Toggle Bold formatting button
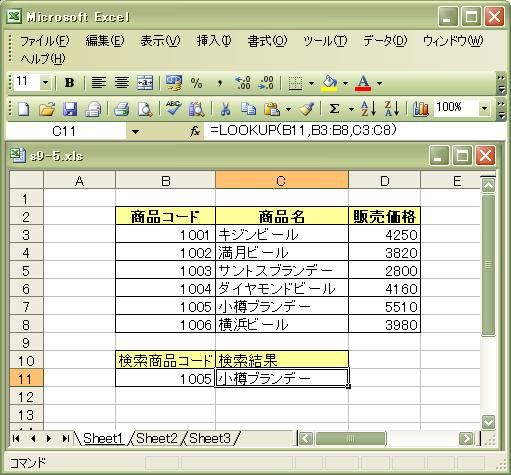511x475 pixels. coord(69,82)
